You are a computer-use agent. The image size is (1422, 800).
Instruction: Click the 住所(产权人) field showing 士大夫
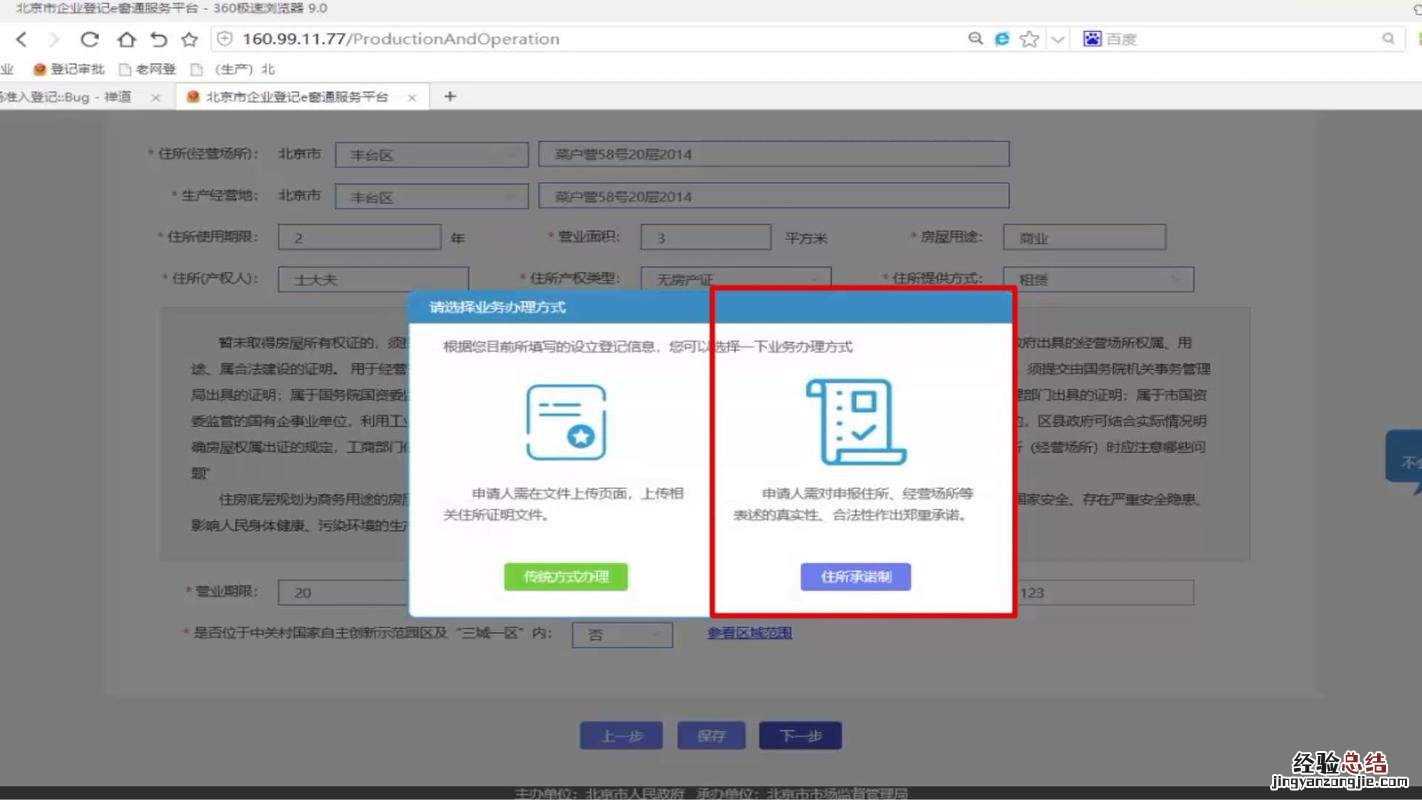[373, 279]
